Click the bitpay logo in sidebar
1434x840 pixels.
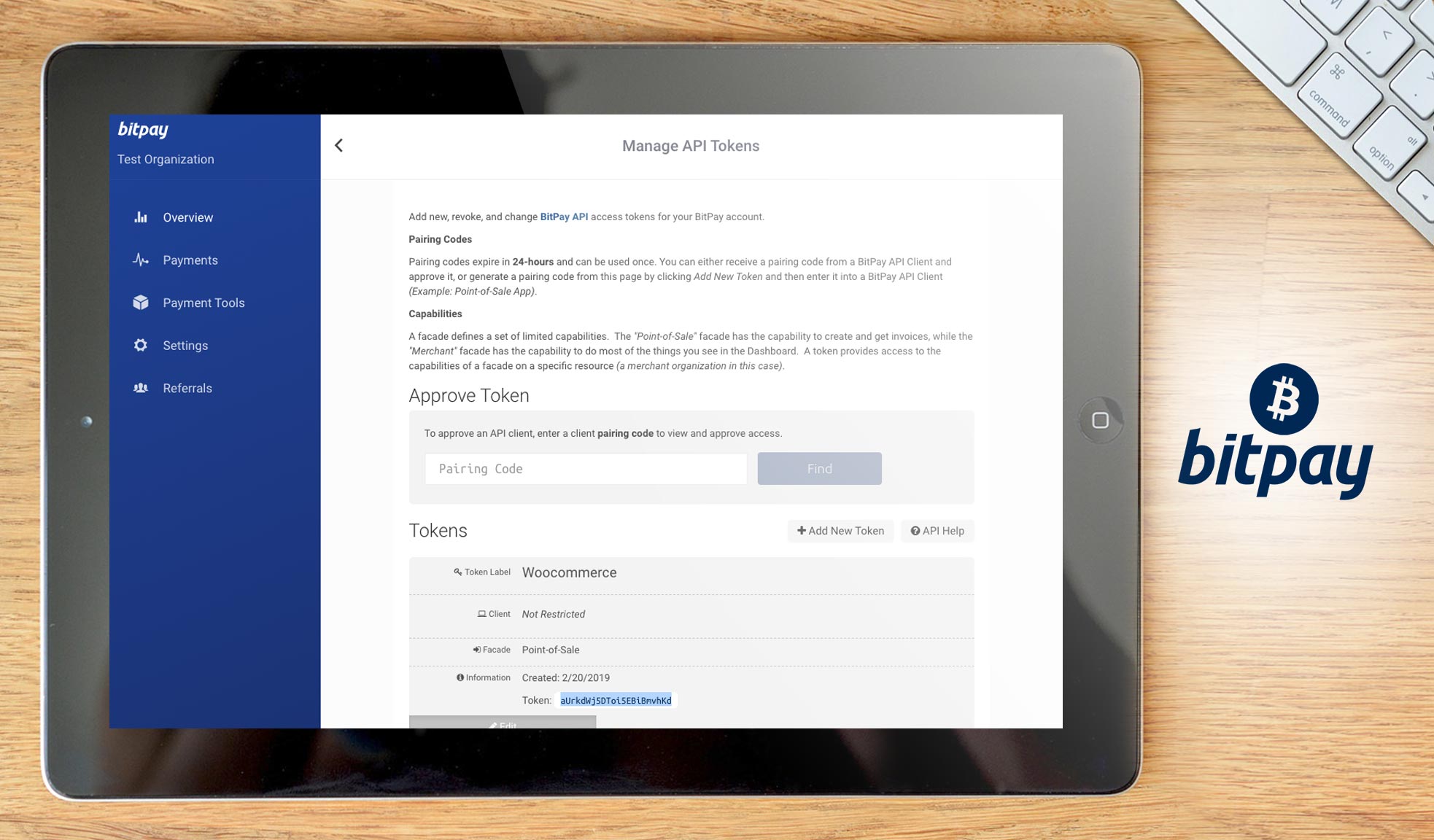(x=143, y=130)
